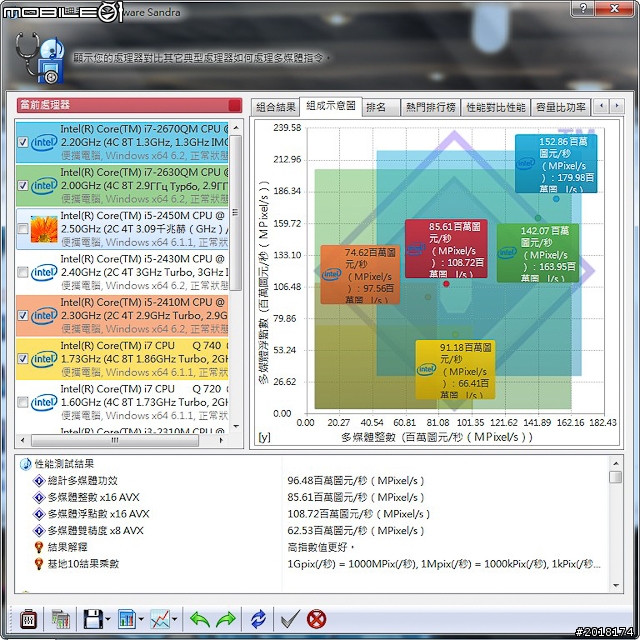Click the 高指數值更好 result text
The width and height of the screenshot is (640, 640).
321,547
